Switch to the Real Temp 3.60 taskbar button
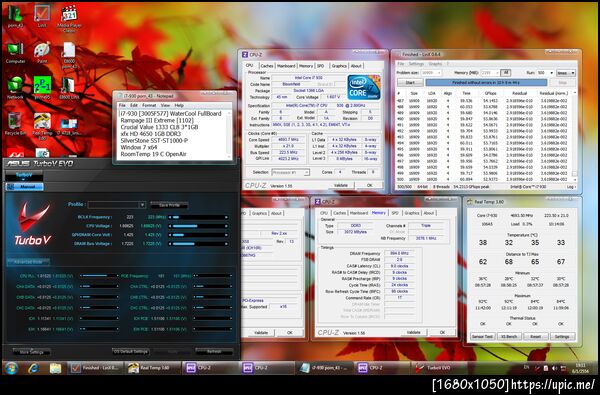This screenshot has height=395, width=600. [153, 368]
